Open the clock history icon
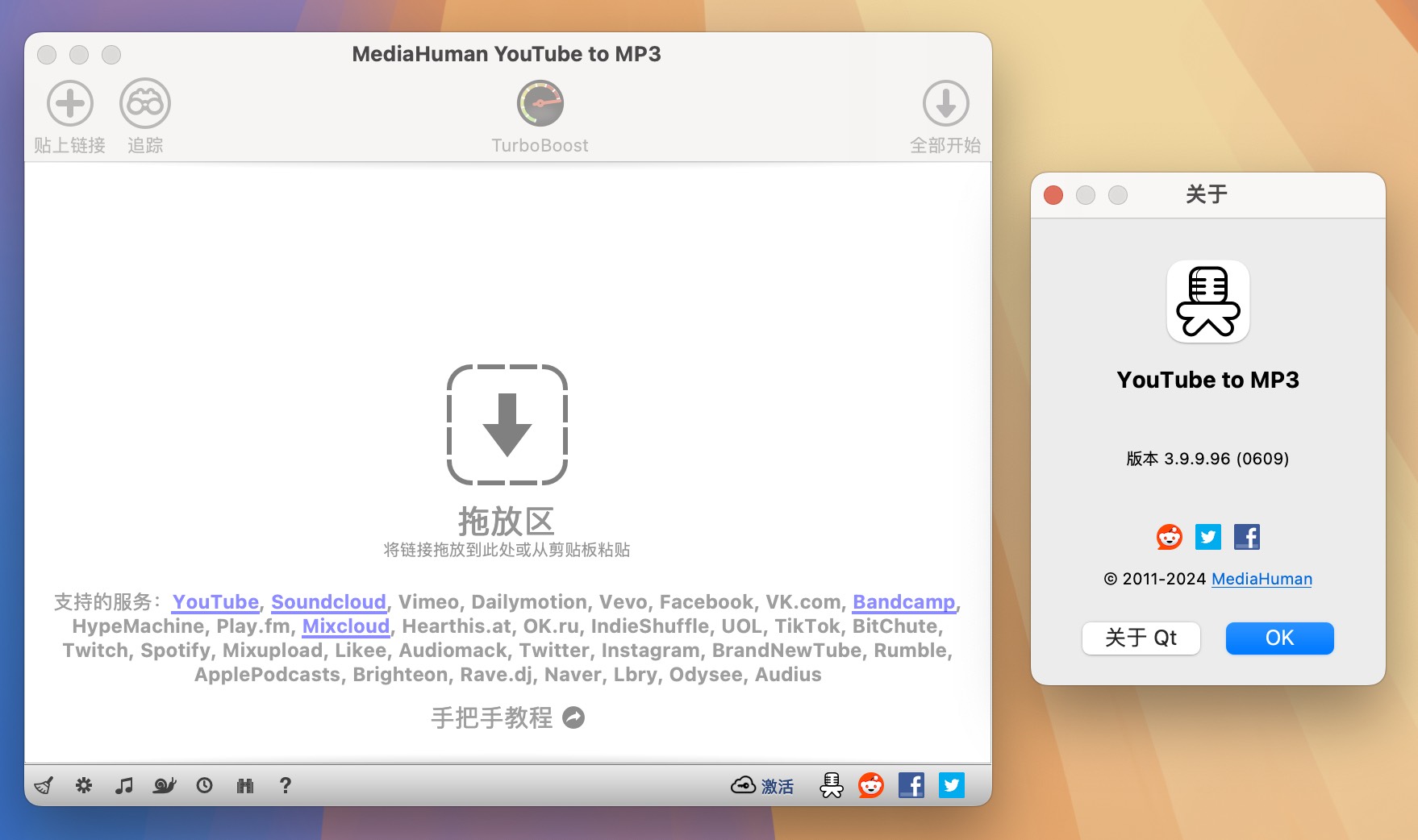This screenshot has width=1418, height=840. tap(205, 785)
